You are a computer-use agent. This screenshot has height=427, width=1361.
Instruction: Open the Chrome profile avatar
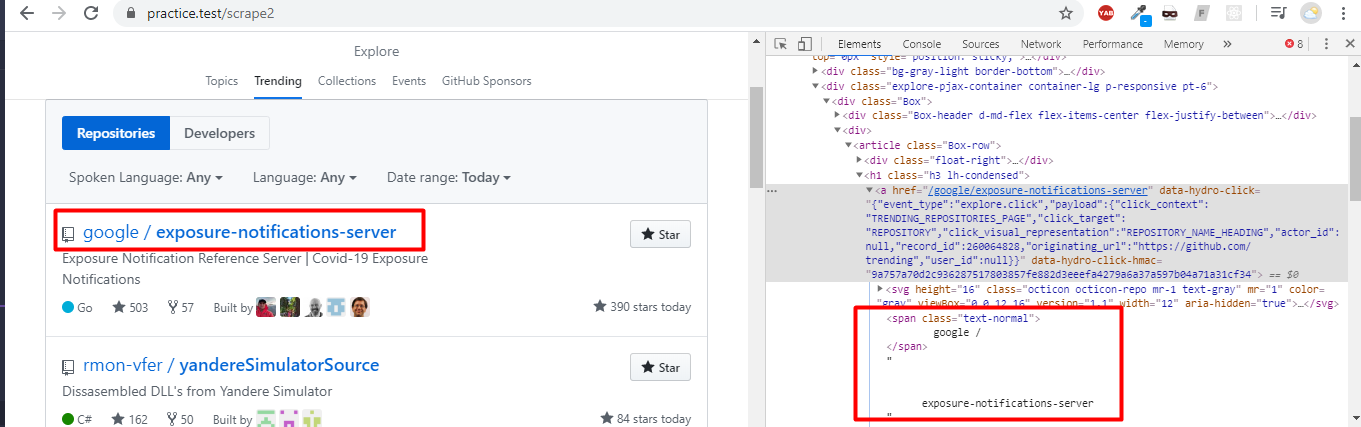1310,14
